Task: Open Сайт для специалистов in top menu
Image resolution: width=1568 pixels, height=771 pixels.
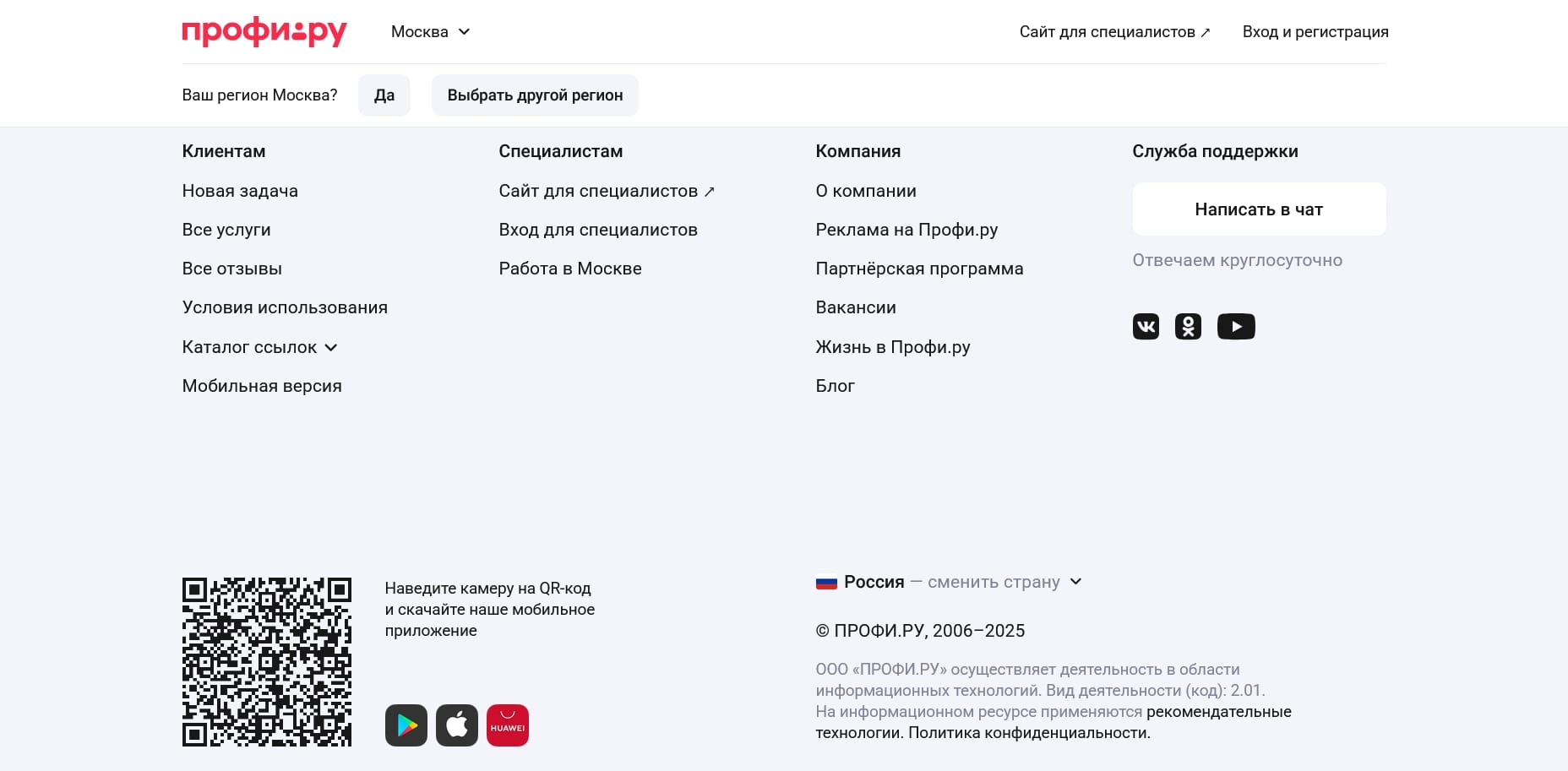Action: click(x=1113, y=31)
